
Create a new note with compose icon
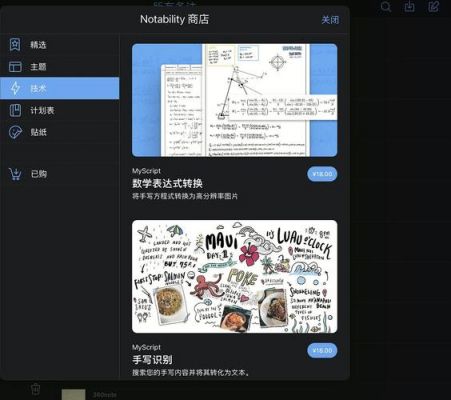[433, 7]
